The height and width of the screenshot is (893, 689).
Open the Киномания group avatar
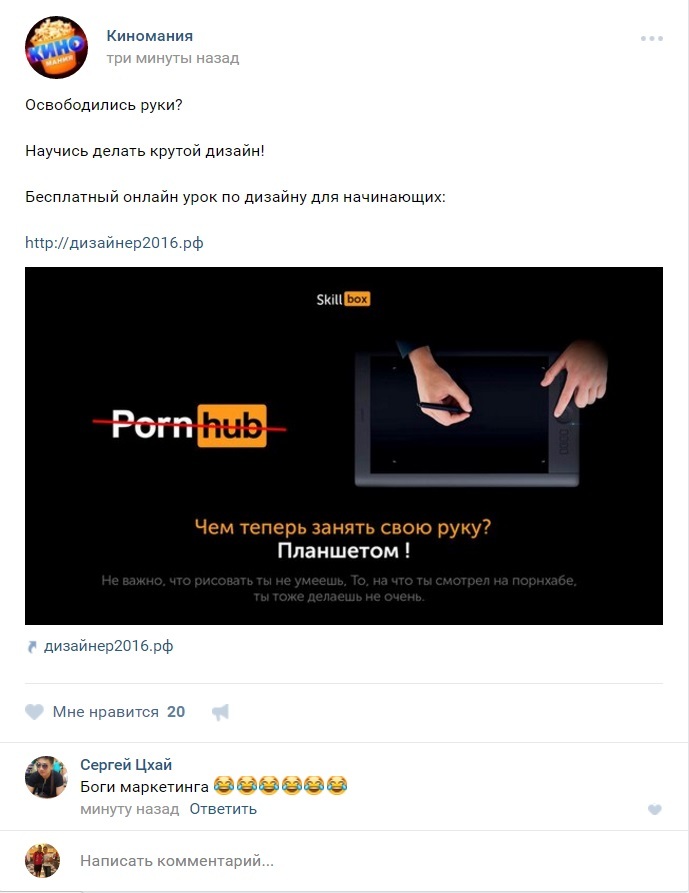56,47
